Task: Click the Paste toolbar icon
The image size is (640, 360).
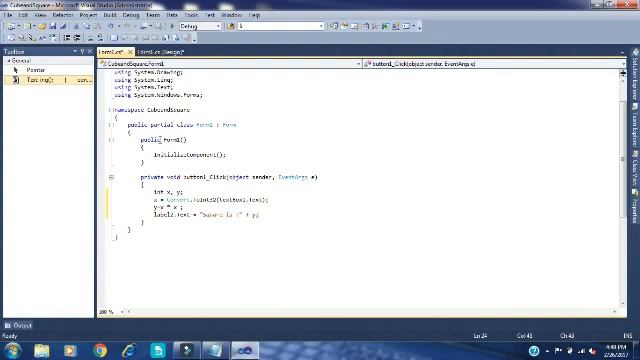Action: pyautogui.click(x=97, y=26)
